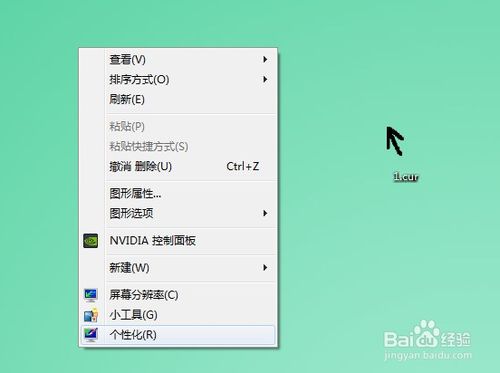
Task: Click the 个性化 personalization icon
Action: [x=91, y=335]
